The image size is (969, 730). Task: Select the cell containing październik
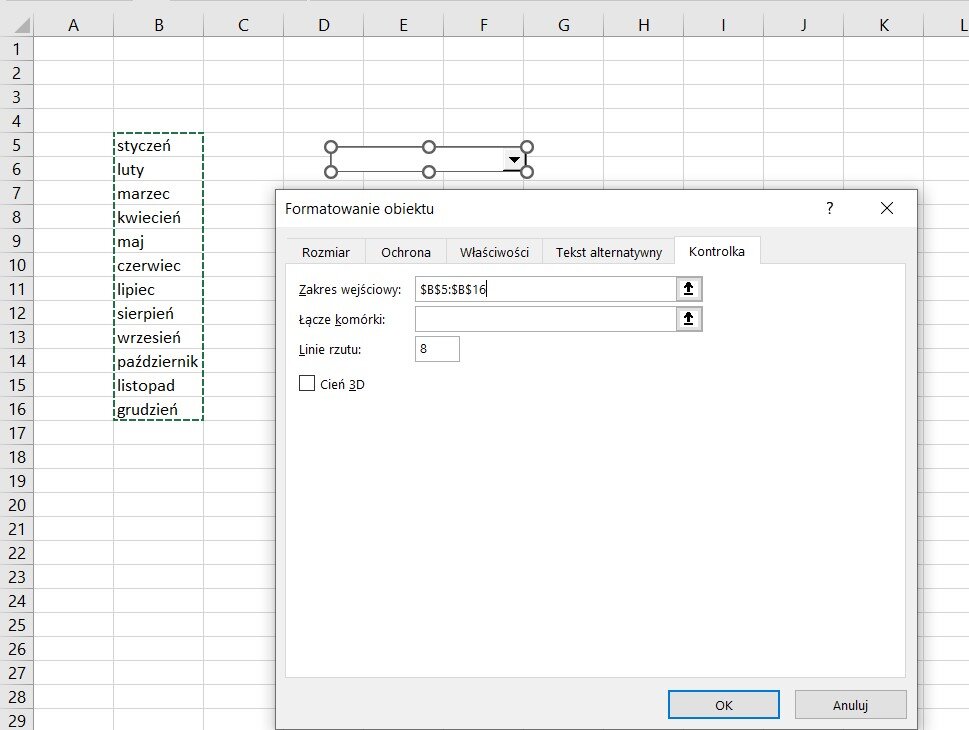click(x=159, y=361)
